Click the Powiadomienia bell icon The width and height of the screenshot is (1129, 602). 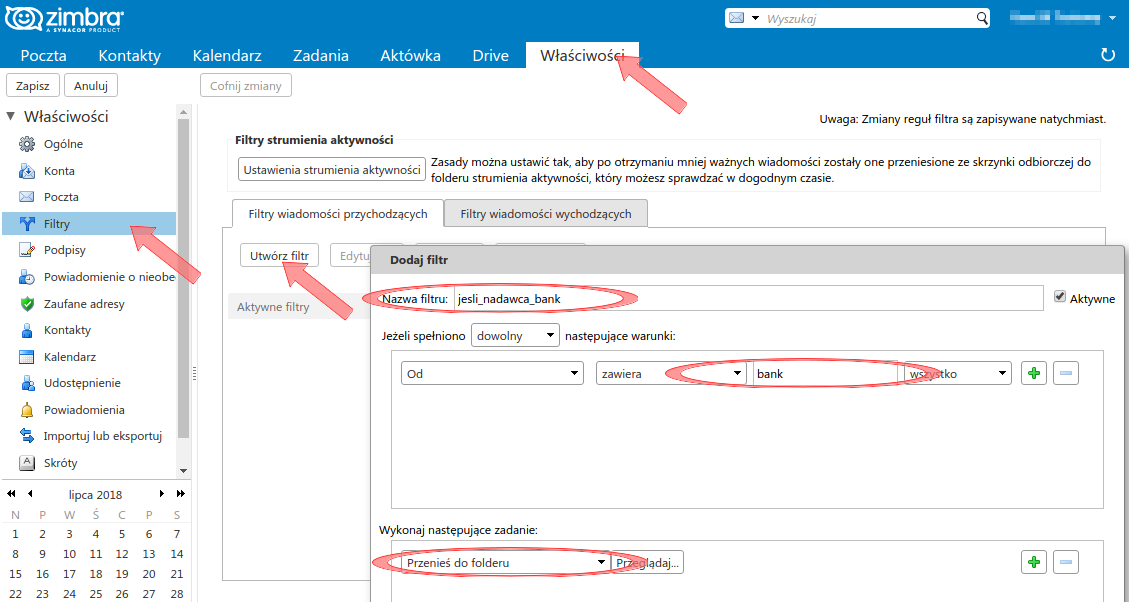(27, 410)
